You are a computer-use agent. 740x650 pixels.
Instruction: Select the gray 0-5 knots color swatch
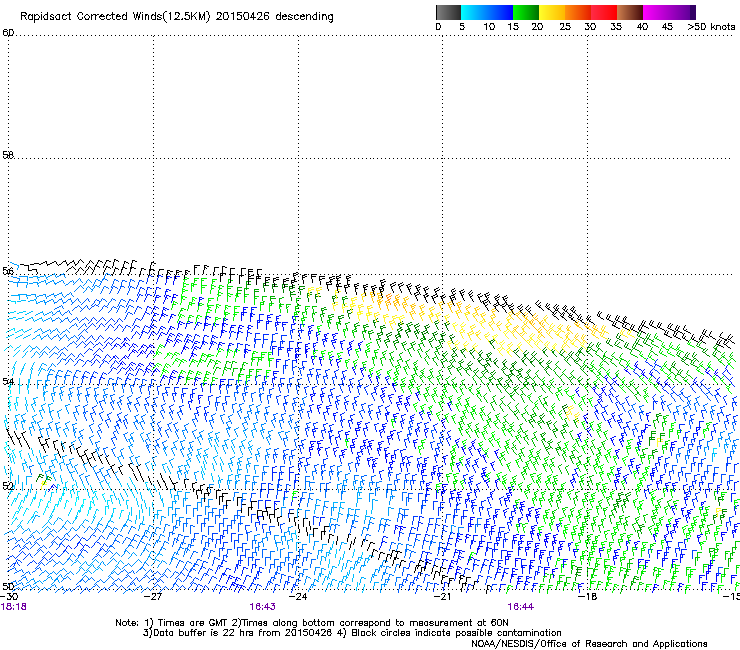point(448,12)
